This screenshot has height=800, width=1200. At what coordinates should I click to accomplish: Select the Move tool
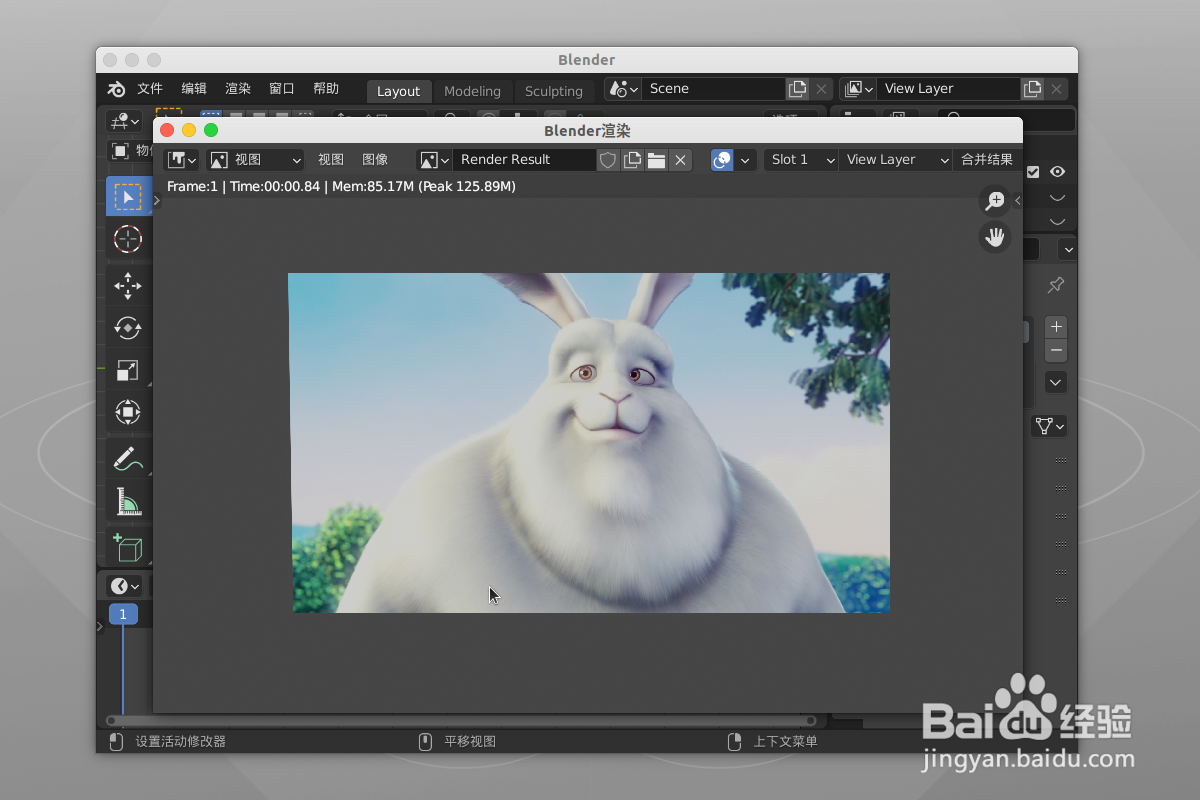pos(128,287)
